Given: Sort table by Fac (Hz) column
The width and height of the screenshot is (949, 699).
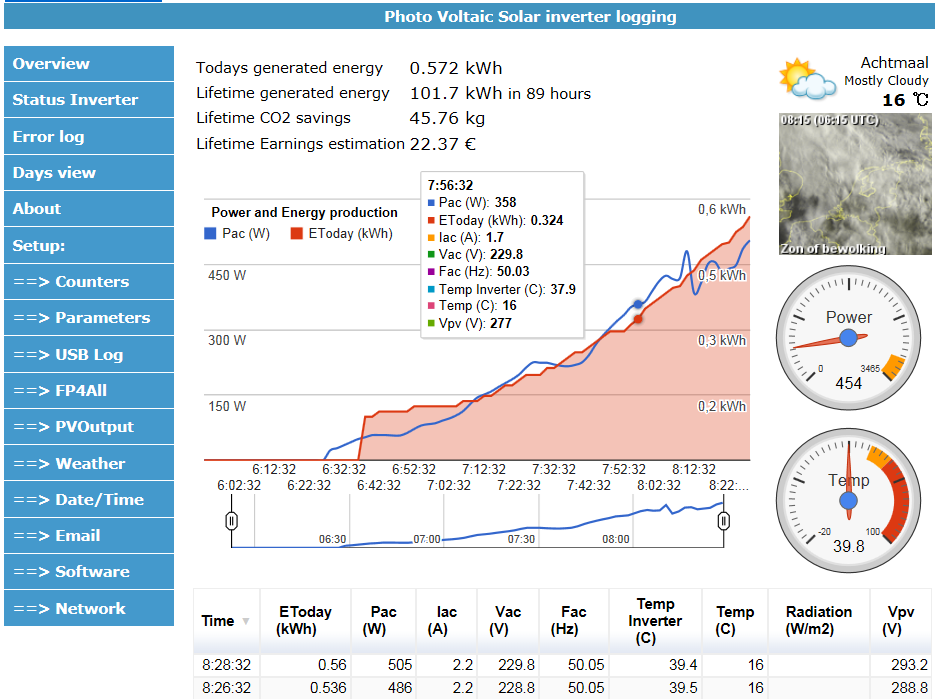Looking at the screenshot, I should coord(573,621).
